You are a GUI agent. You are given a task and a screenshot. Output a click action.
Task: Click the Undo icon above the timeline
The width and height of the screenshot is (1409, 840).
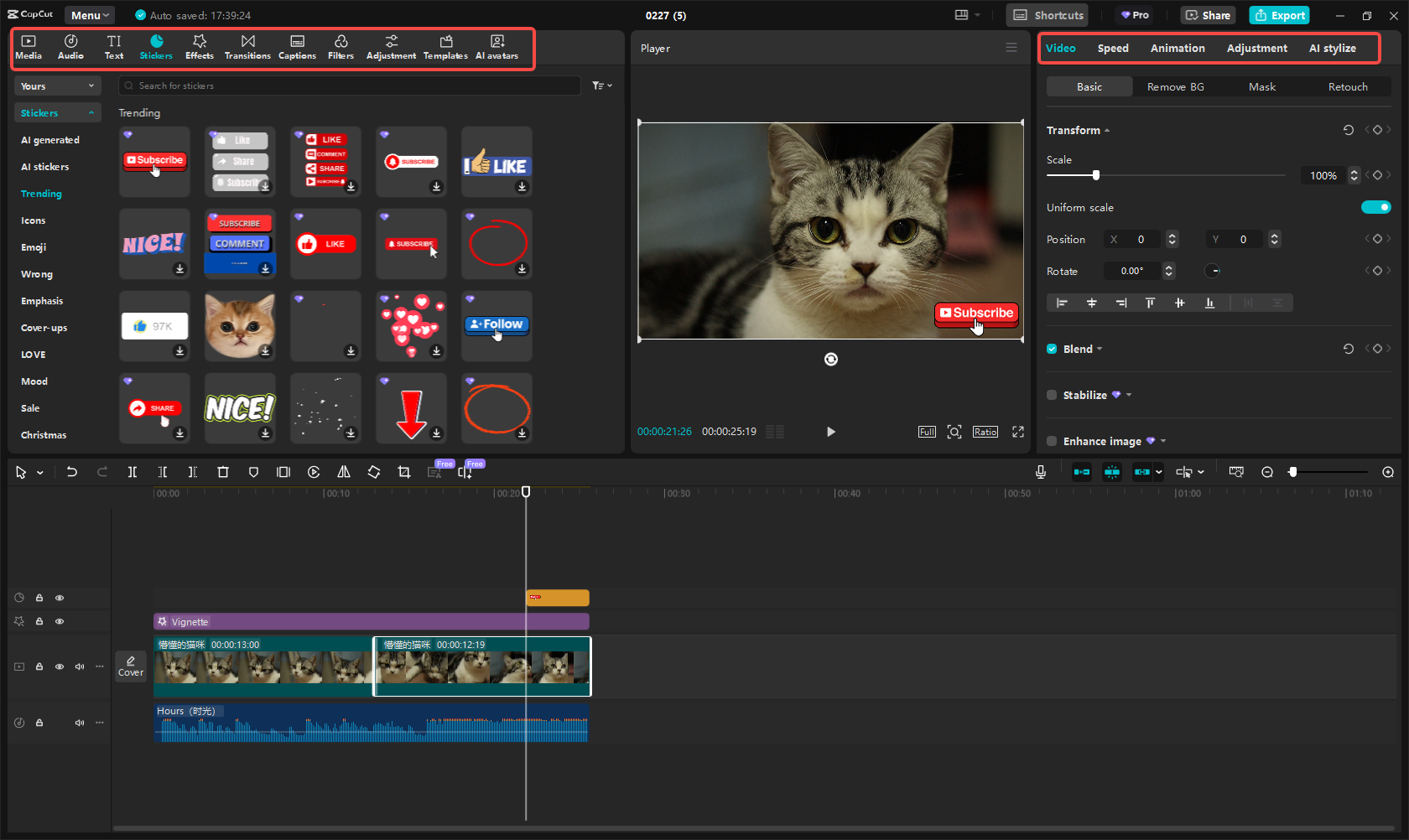point(72,472)
